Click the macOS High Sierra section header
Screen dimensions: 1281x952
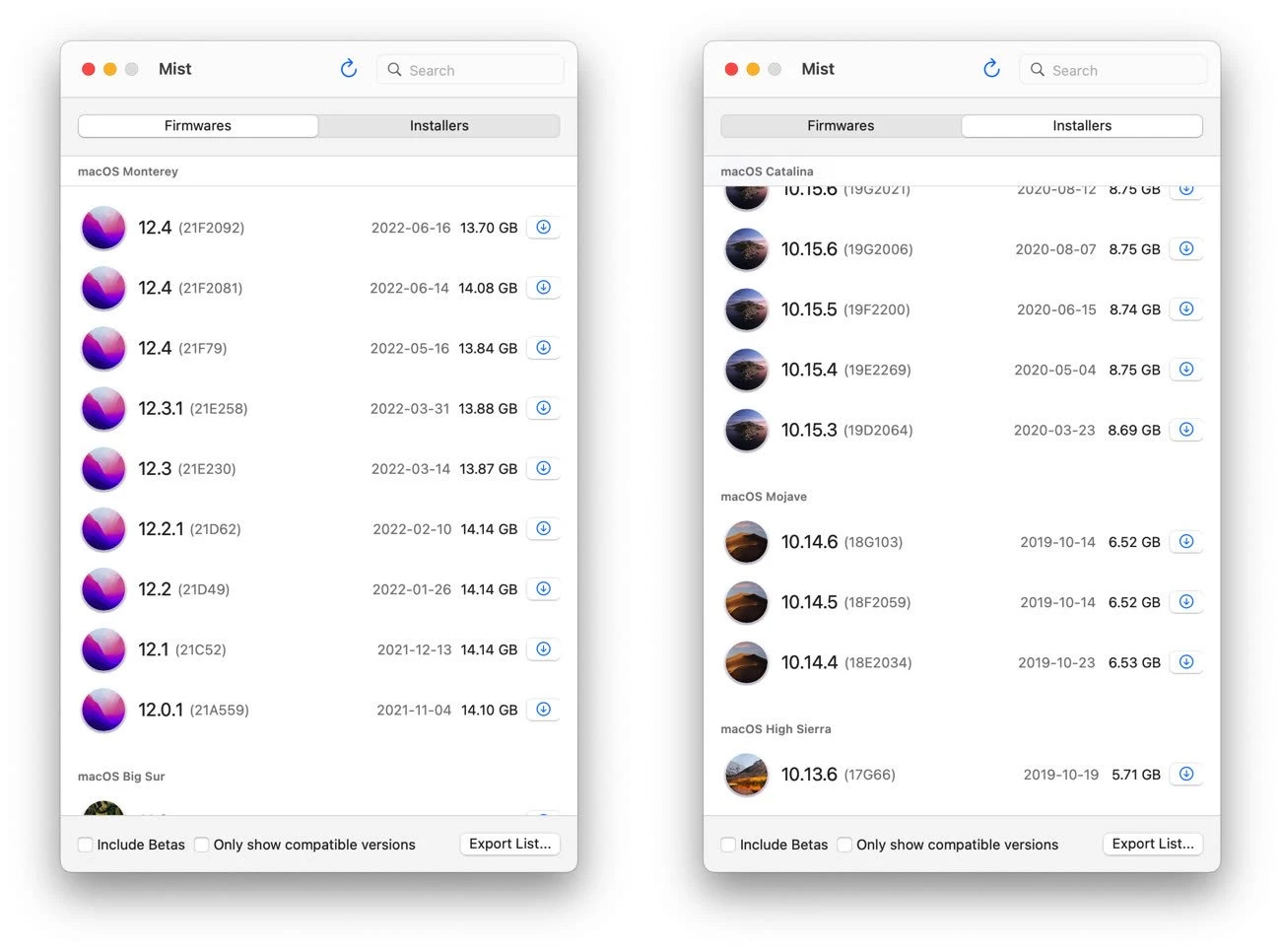click(x=775, y=729)
